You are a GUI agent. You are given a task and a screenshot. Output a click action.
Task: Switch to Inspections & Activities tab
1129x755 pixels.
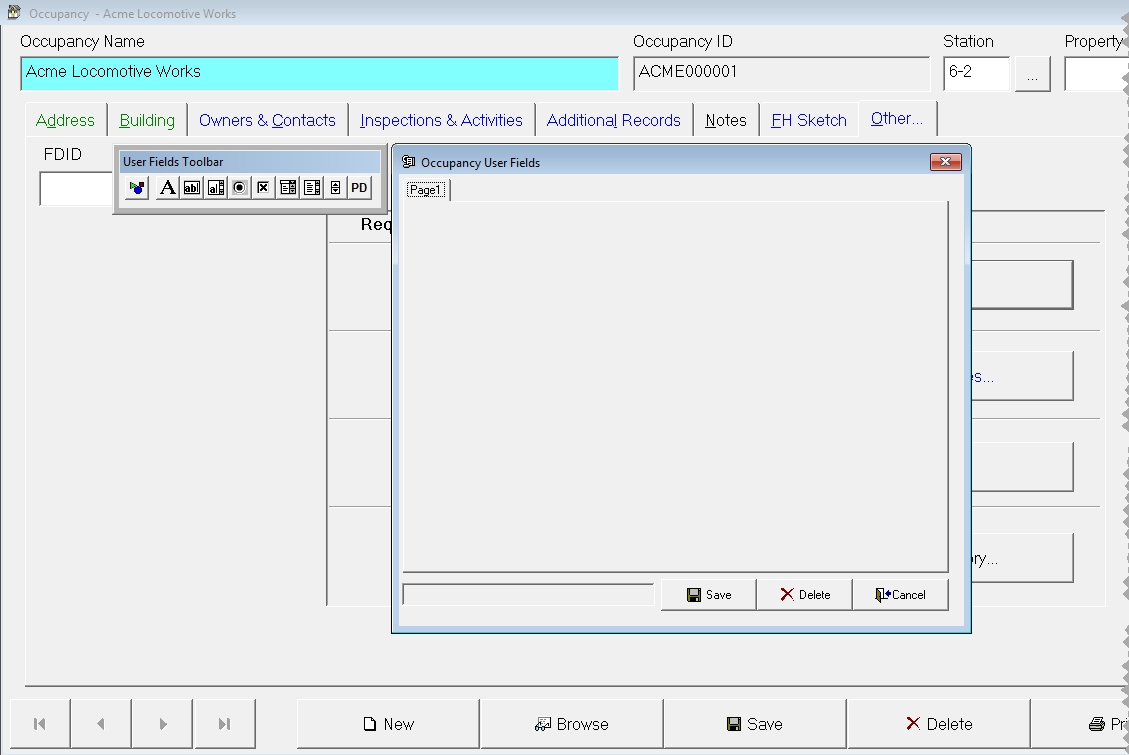click(x=441, y=120)
